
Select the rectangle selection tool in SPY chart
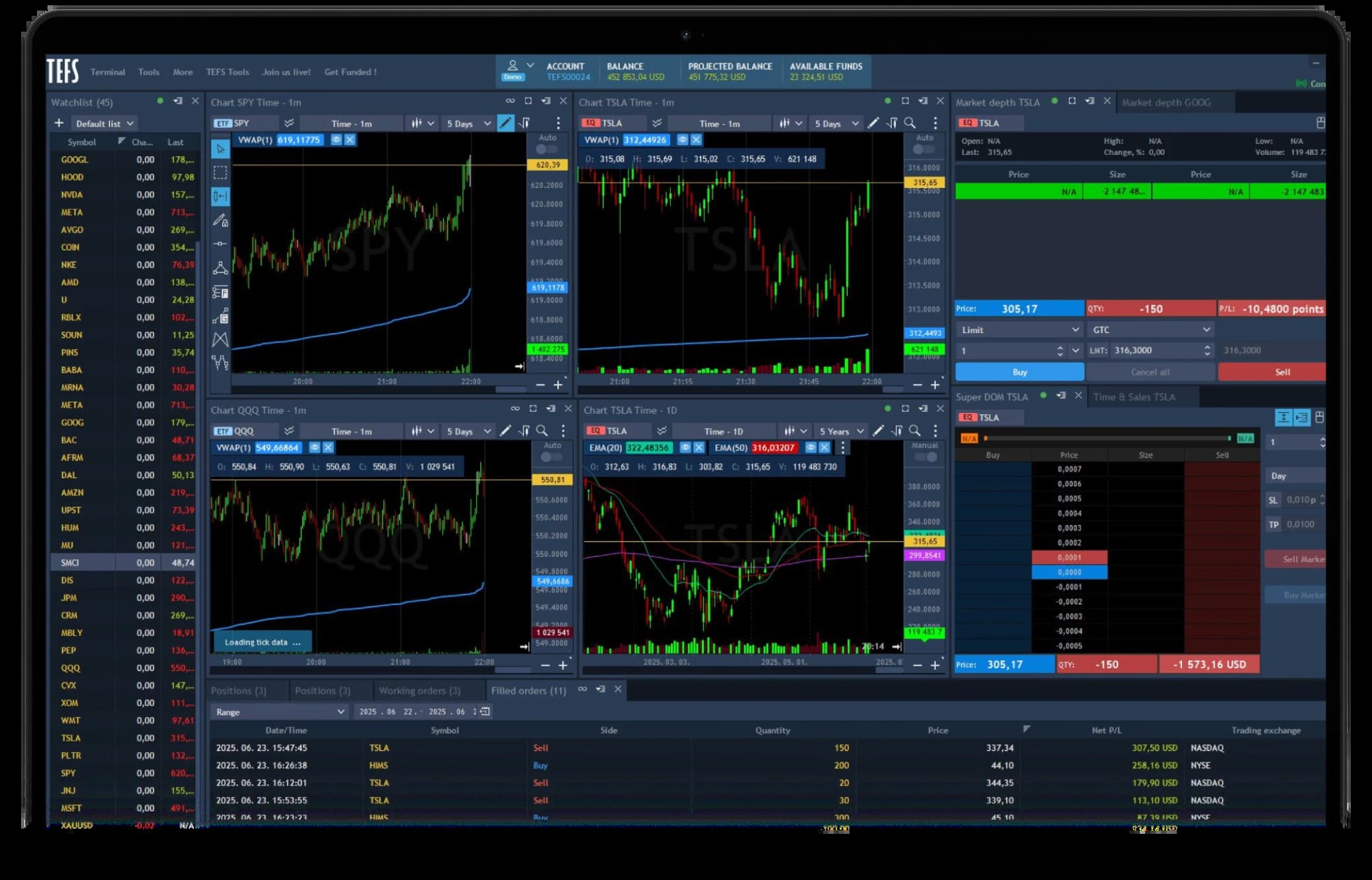click(x=220, y=173)
